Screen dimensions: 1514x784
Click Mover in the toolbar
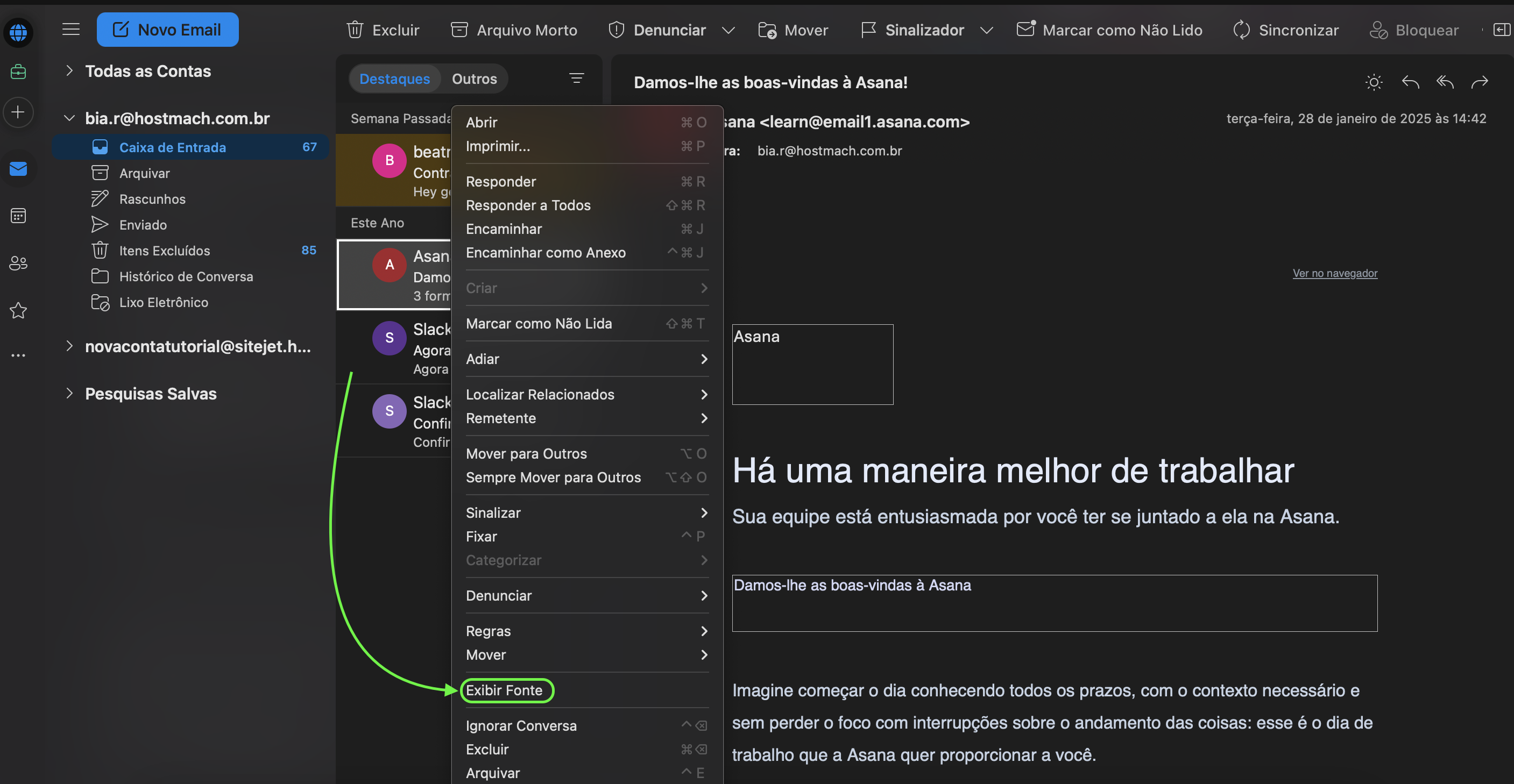tap(793, 30)
